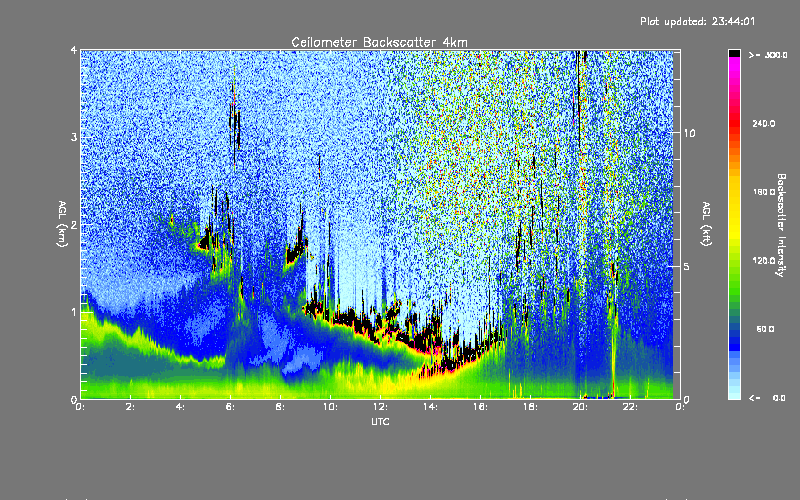This screenshot has width=800, height=500.
Task: Click the '5' tick on the kft axis
Action: (x=687, y=267)
